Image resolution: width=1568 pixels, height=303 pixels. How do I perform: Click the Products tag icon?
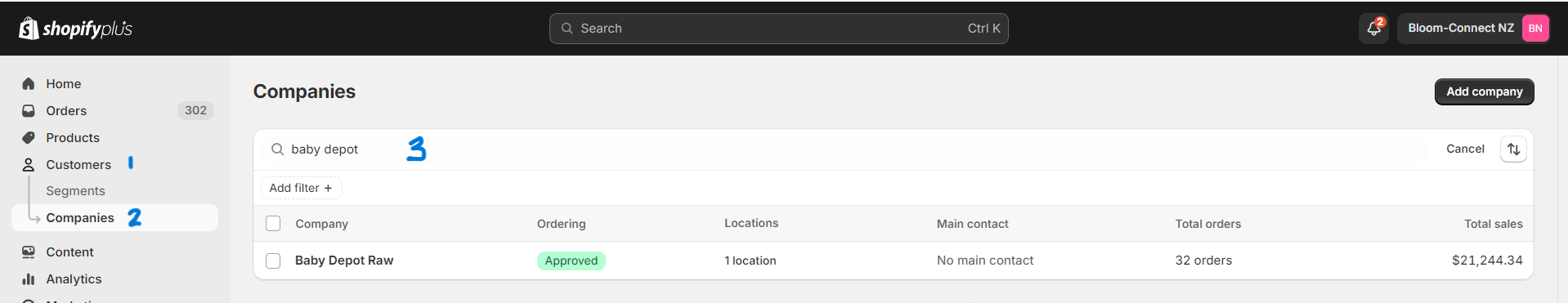[x=29, y=138]
